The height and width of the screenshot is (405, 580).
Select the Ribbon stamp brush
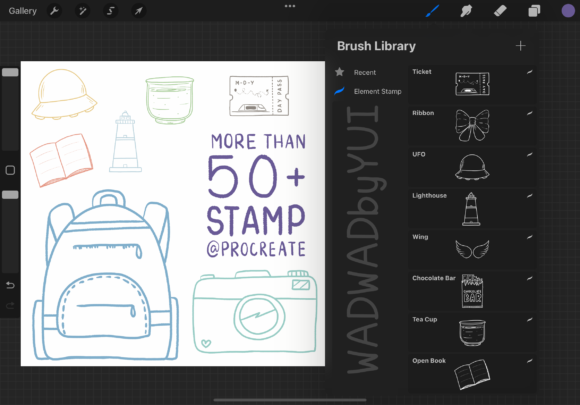tap(472, 125)
